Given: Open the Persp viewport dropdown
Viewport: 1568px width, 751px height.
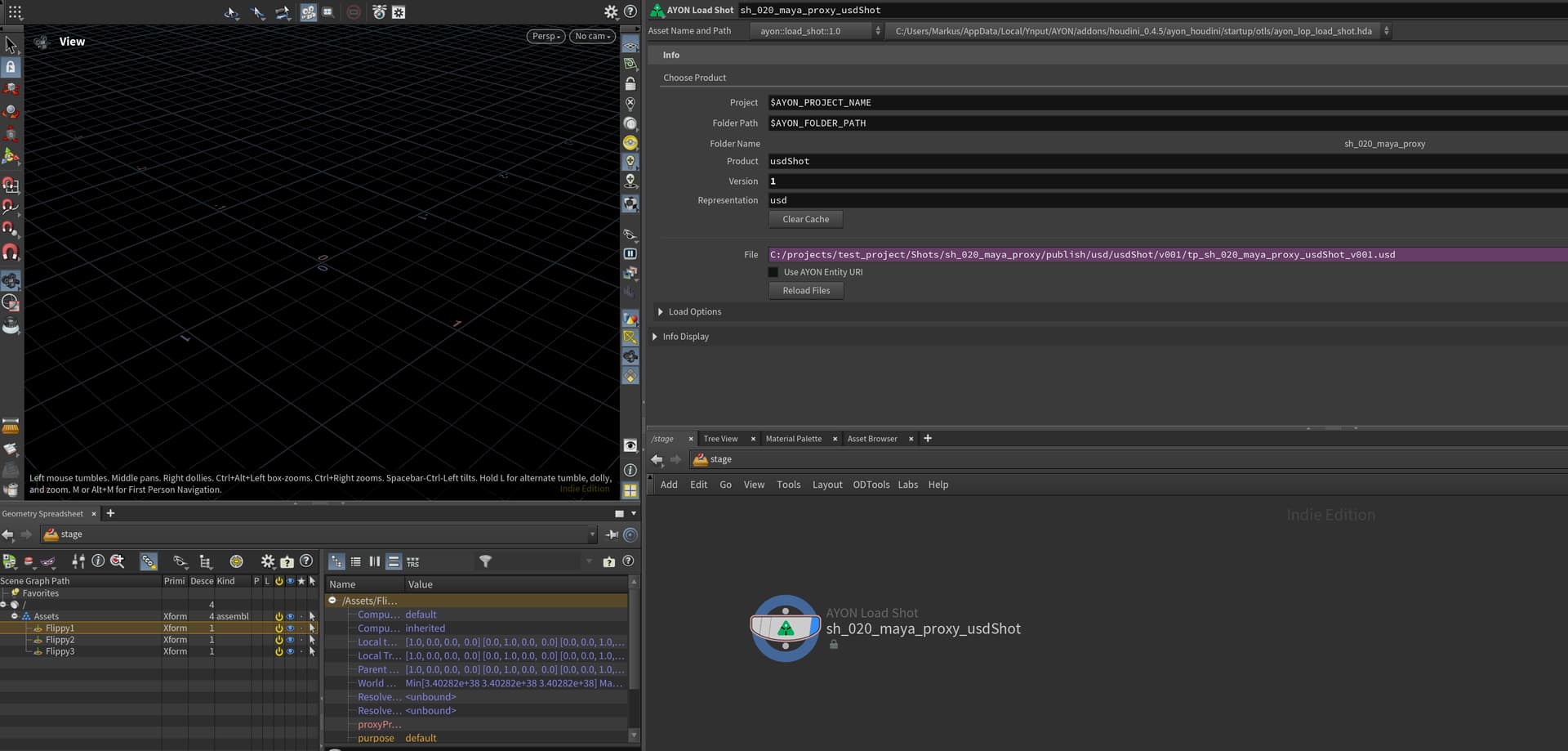Looking at the screenshot, I should [546, 36].
